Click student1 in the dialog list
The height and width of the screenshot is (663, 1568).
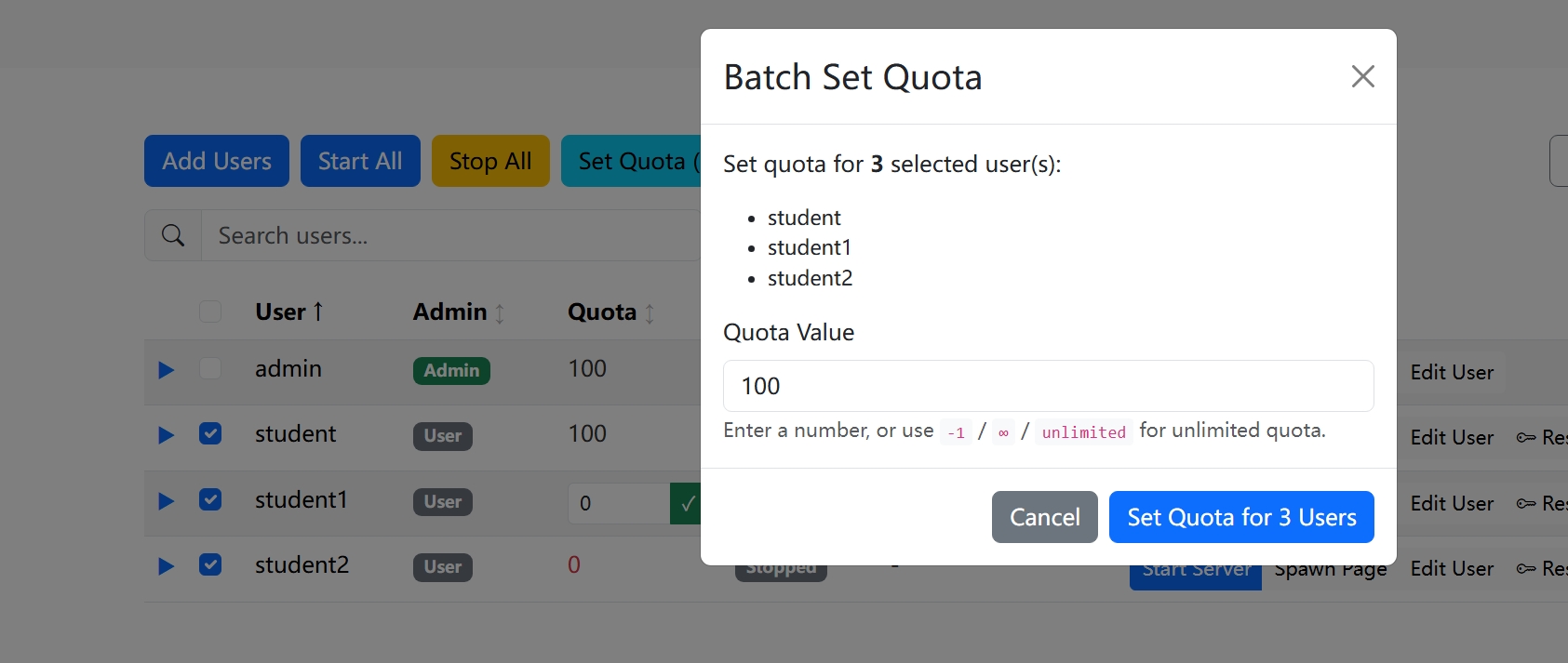point(809,247)
